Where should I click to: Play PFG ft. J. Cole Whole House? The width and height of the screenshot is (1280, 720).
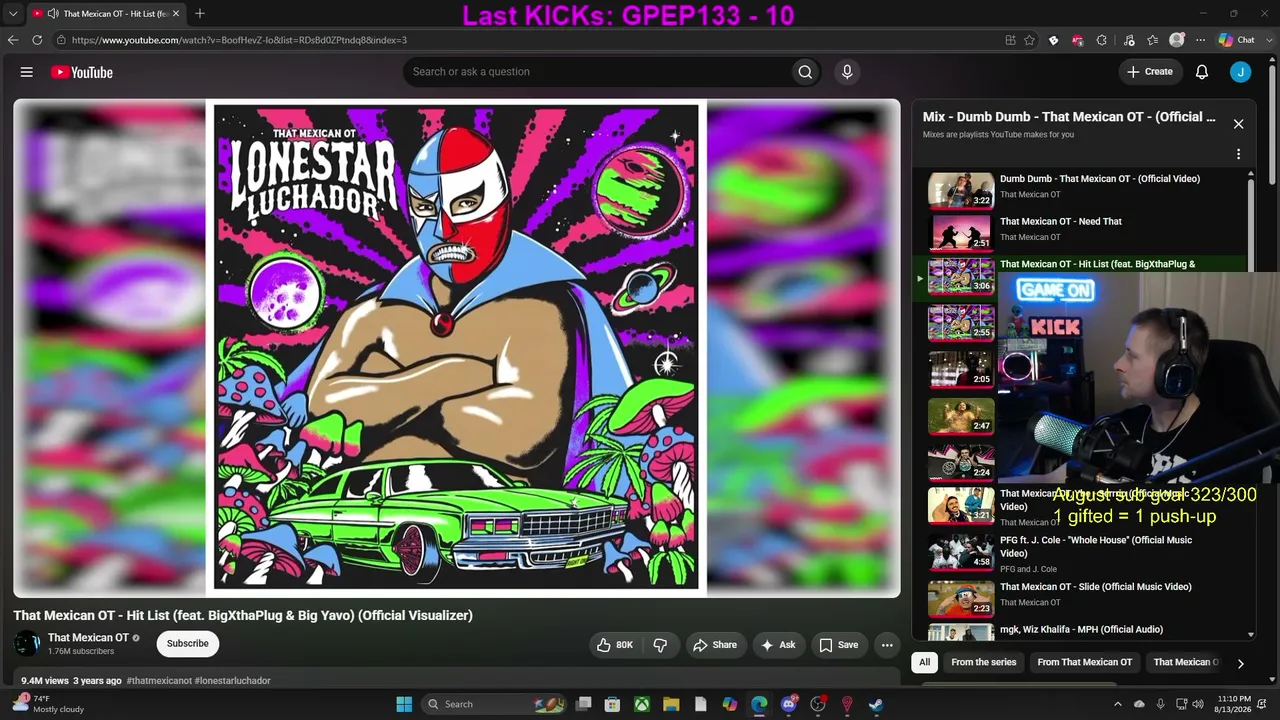click(x=1085, y=553)
